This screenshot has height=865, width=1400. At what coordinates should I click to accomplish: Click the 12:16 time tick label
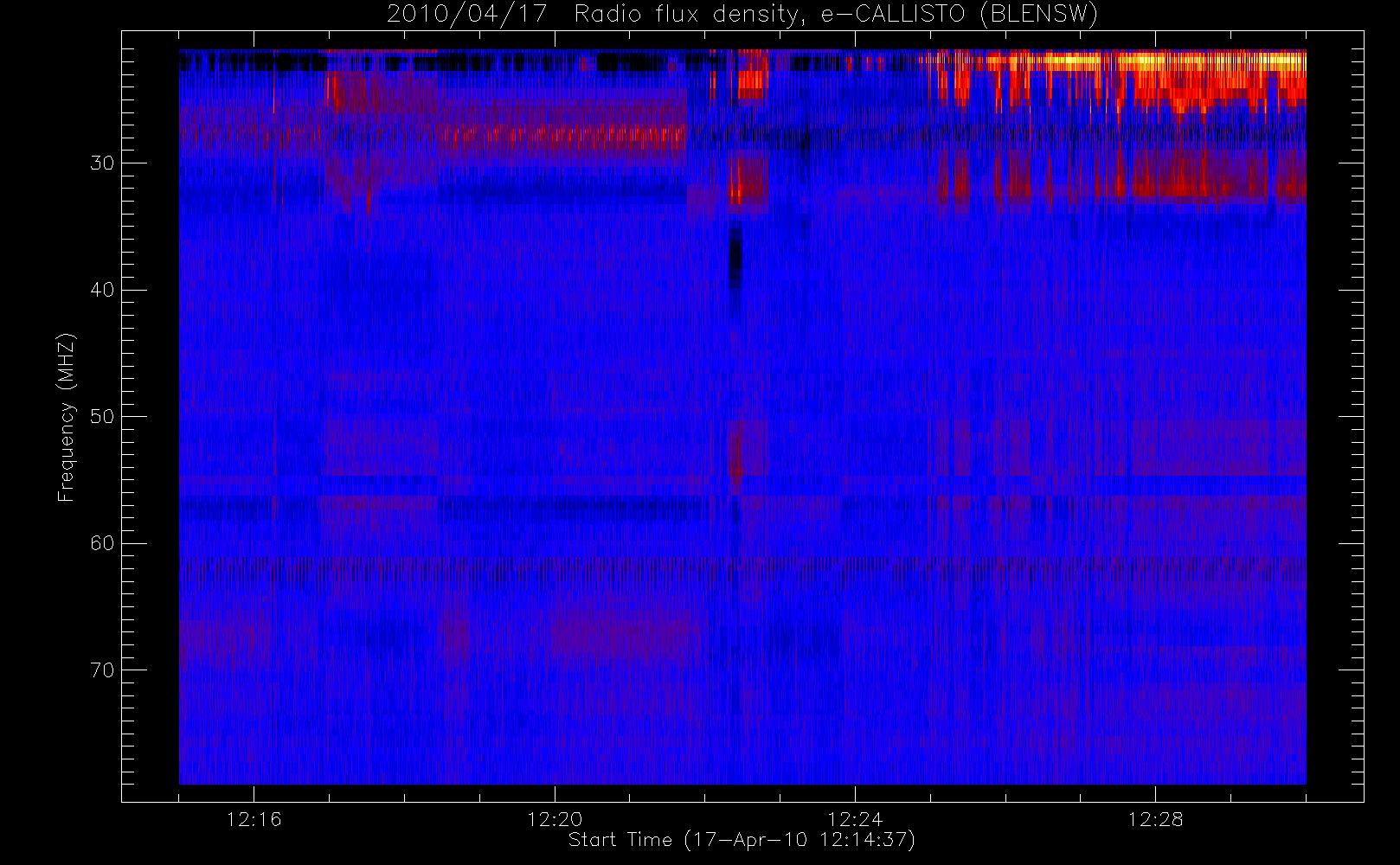click(254, 819)
